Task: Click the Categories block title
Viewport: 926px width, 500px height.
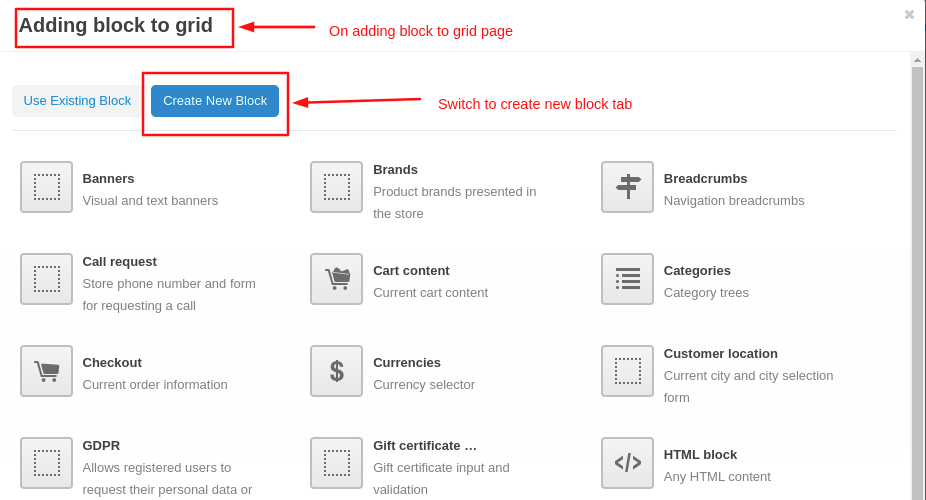Action: point(697,271)
